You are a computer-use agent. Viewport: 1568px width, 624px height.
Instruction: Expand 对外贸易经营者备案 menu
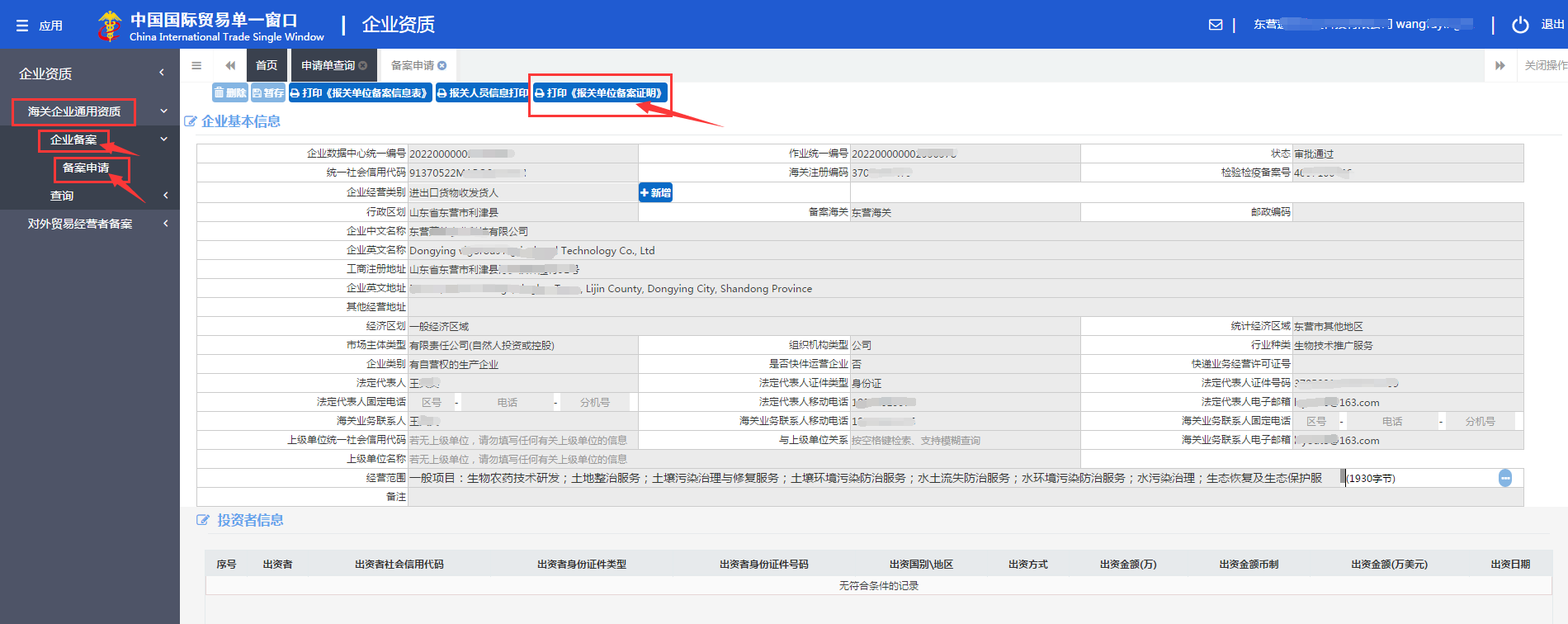(x=80, y=224)
